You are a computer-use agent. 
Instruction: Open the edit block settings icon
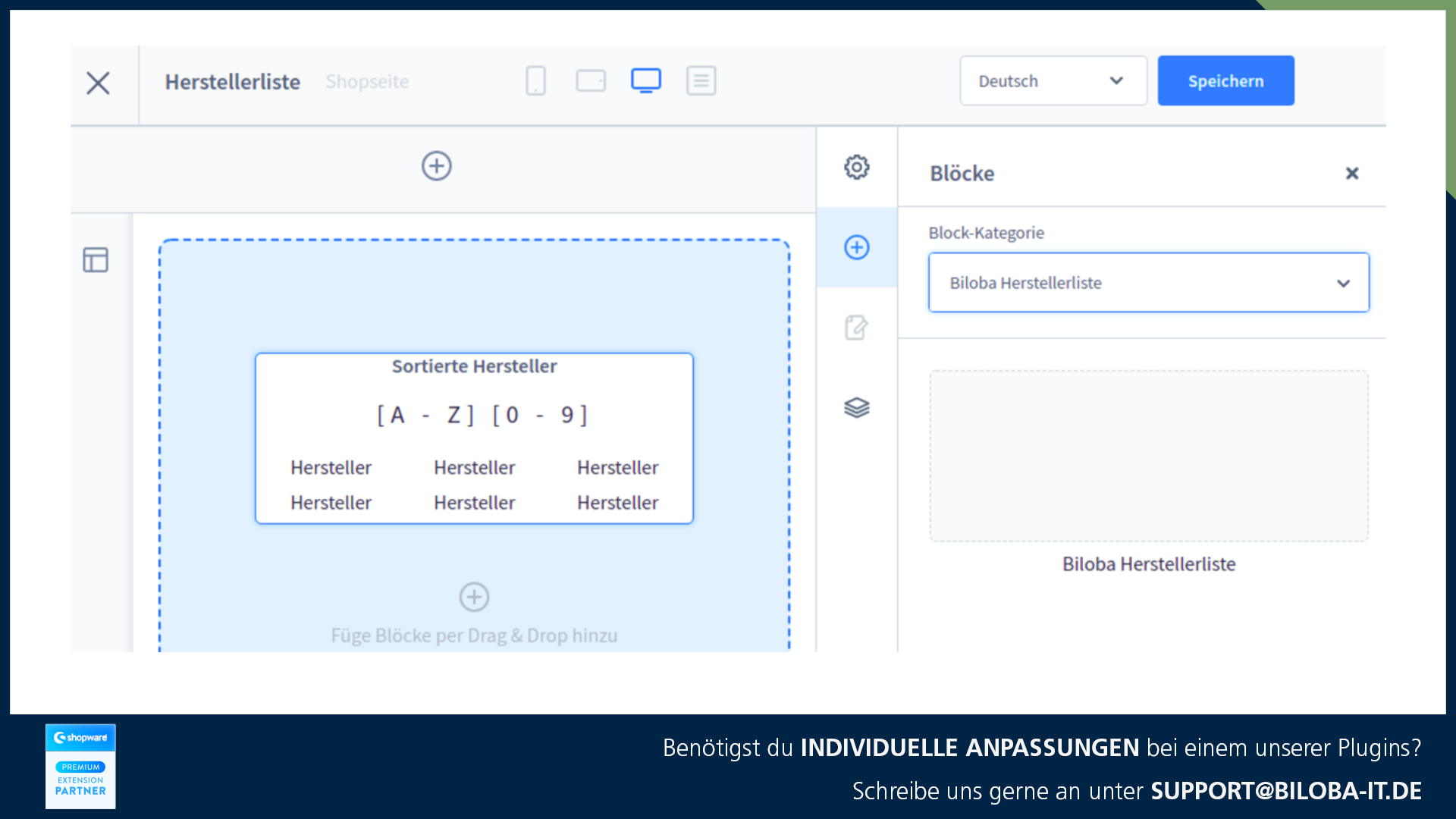coord(857,328)
